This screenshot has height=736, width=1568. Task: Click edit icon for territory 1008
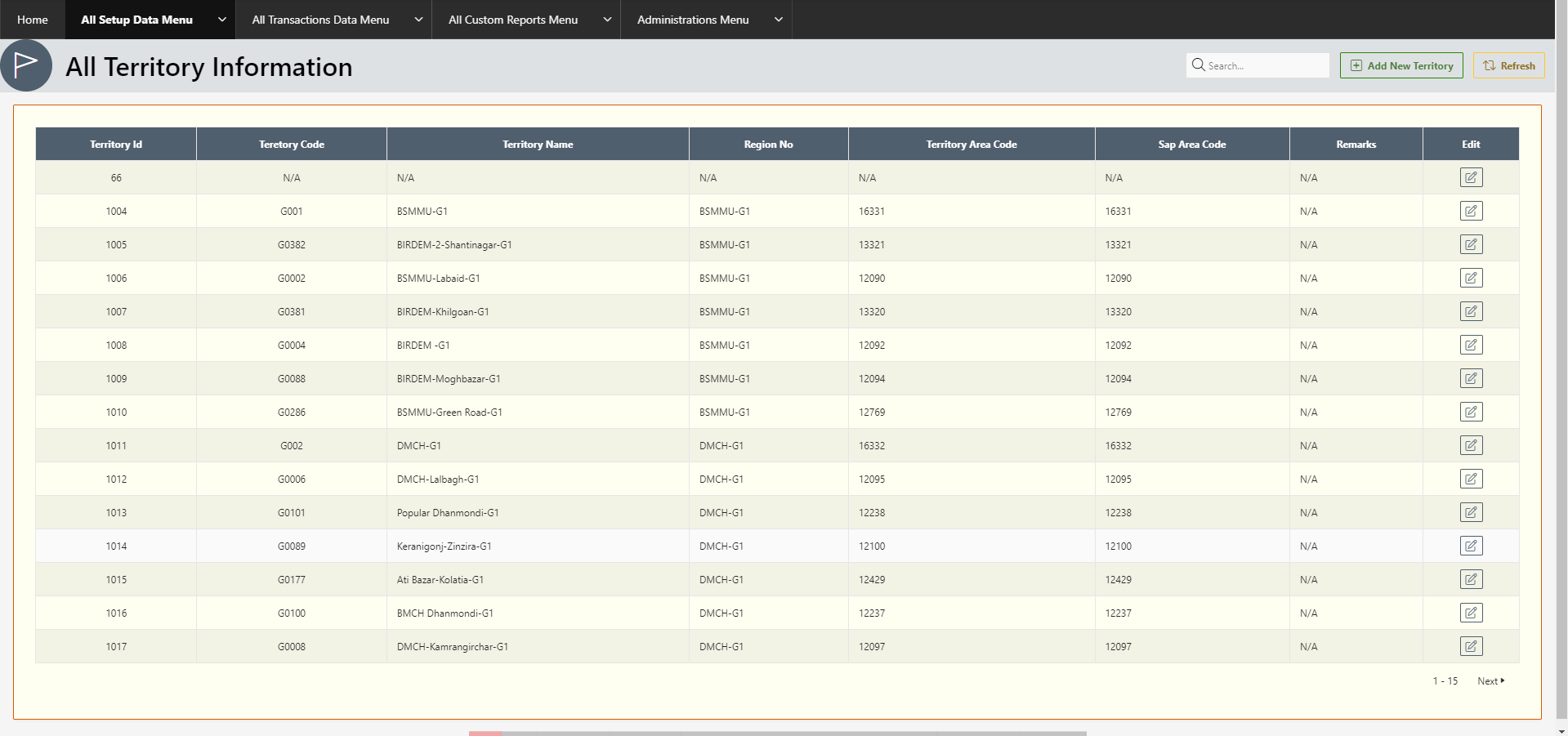1471,345
